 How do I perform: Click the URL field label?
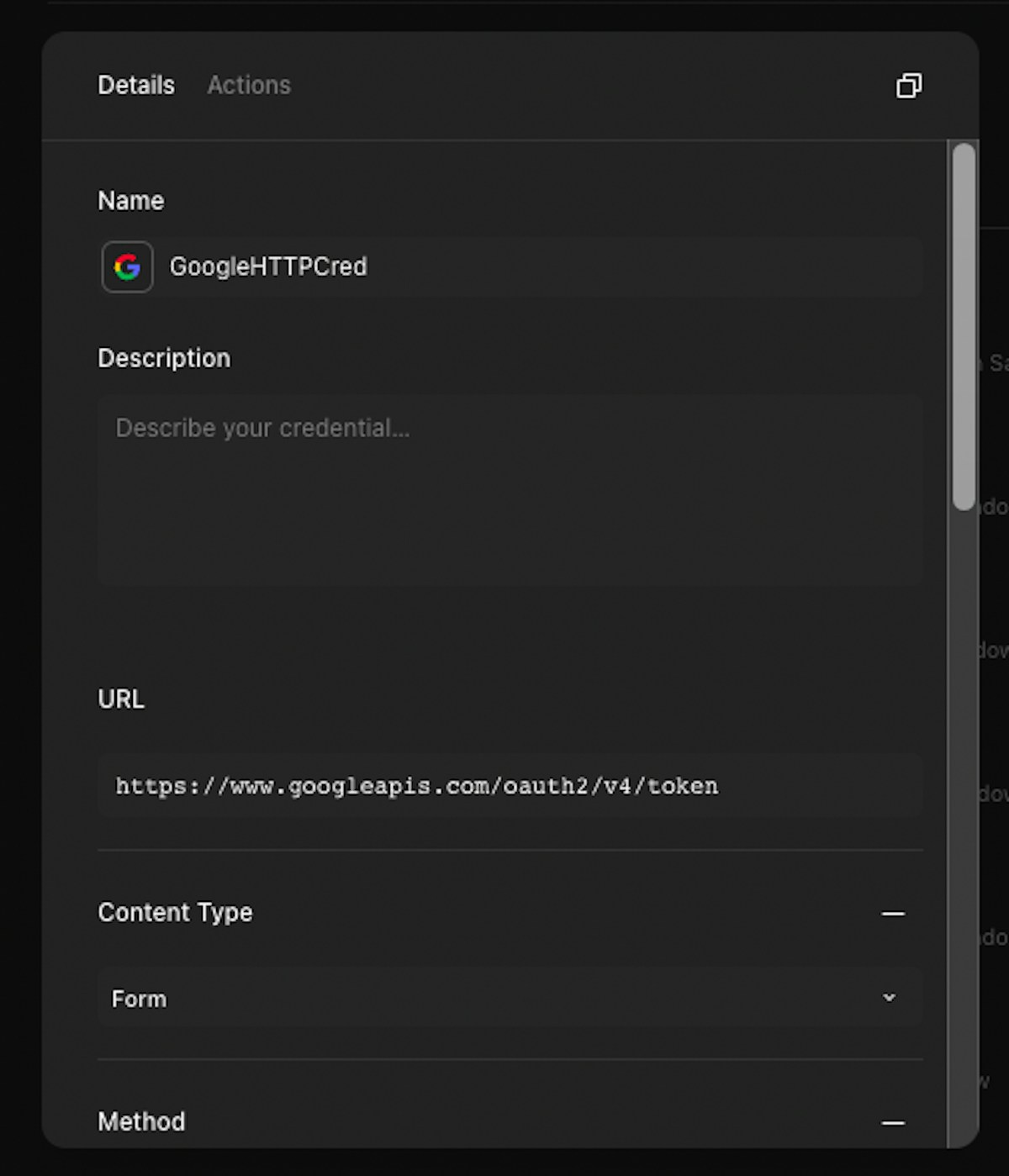(x=121, y=699)
